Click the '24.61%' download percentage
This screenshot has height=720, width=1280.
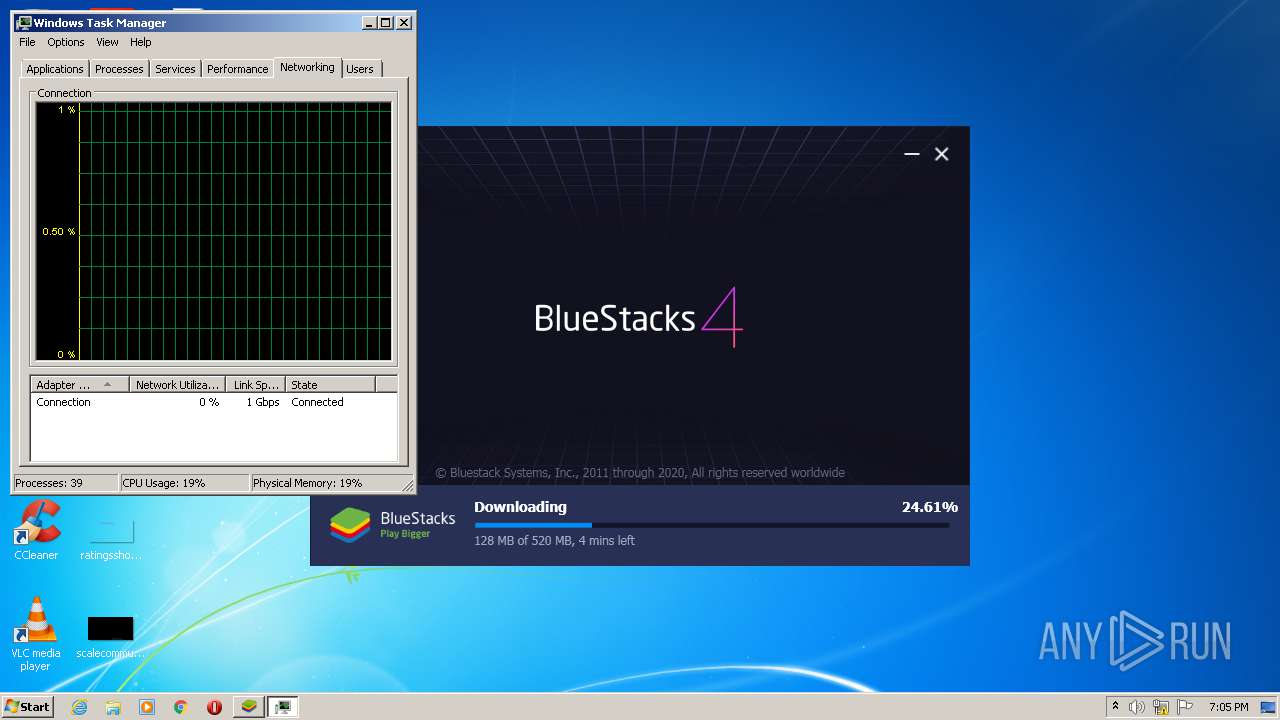point(930,507)
